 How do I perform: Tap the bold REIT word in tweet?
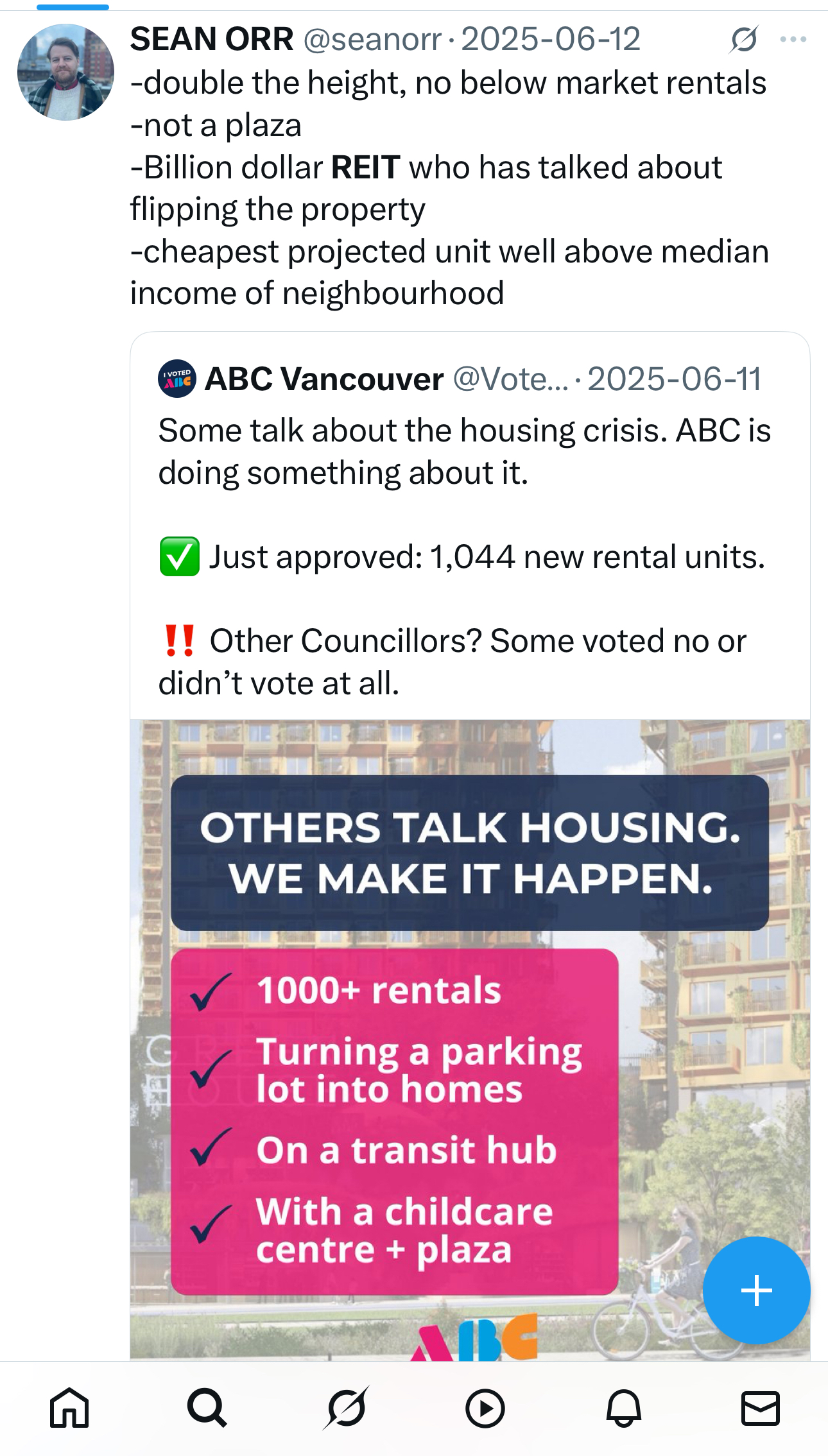click(x=366, y=167)
